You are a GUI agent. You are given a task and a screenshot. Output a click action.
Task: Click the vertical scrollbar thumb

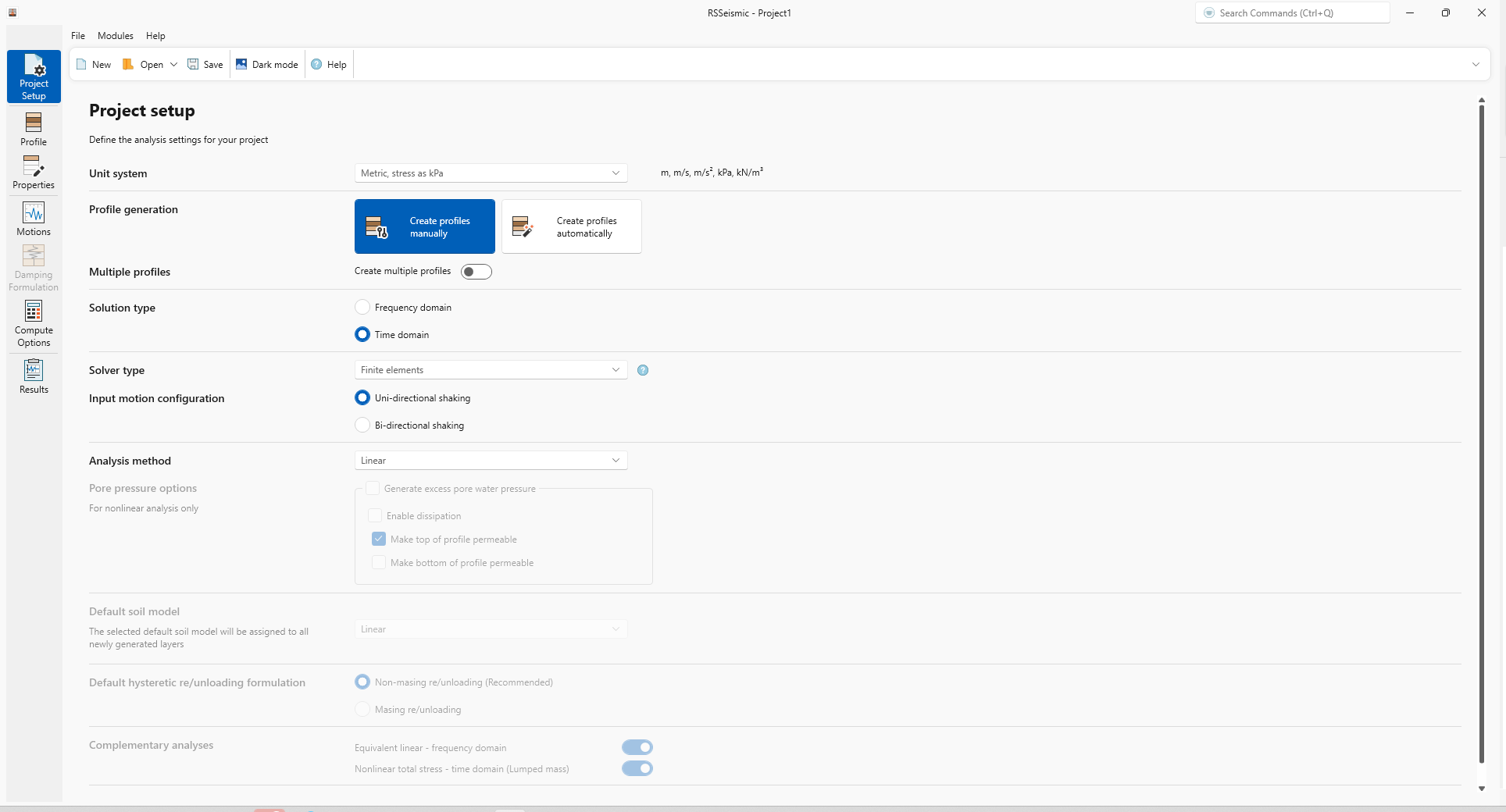point(1481,433)
